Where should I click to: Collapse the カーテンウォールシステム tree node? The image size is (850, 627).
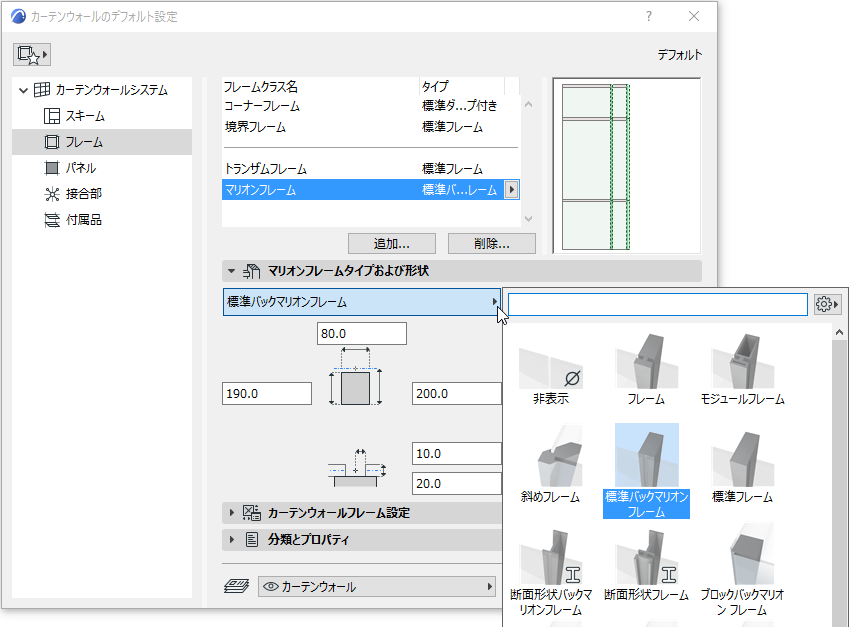point(23,90)
